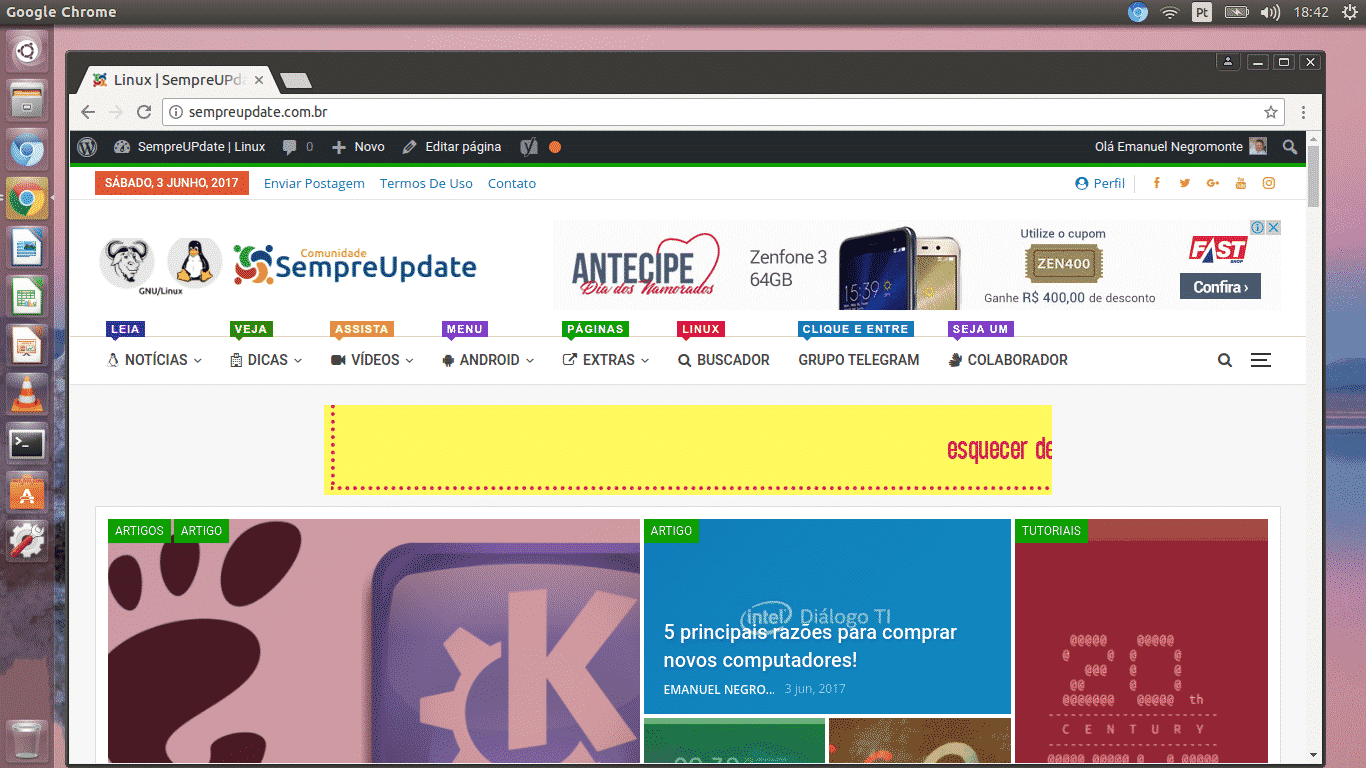This screenshot has width=1366, height=768.
Task: Open the hamburger side menu icon
Action: (1261, 360)
